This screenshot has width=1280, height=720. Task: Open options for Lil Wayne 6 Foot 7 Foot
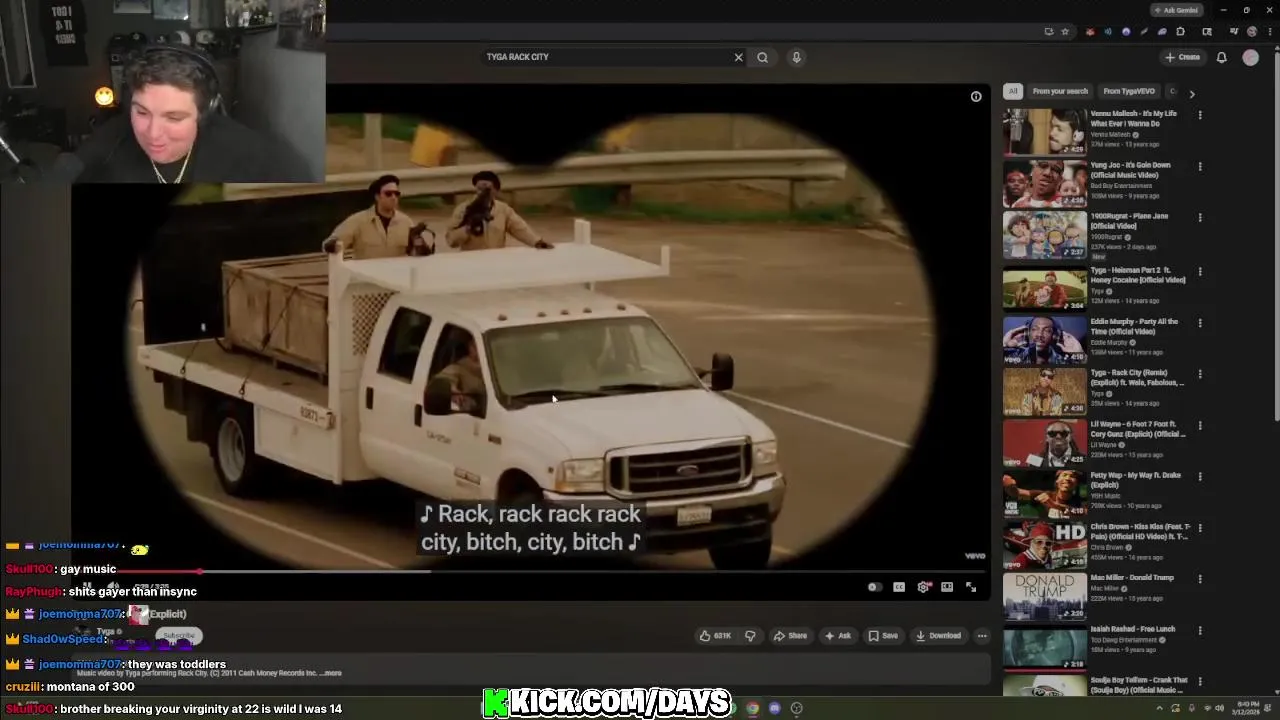point(1200,425)
